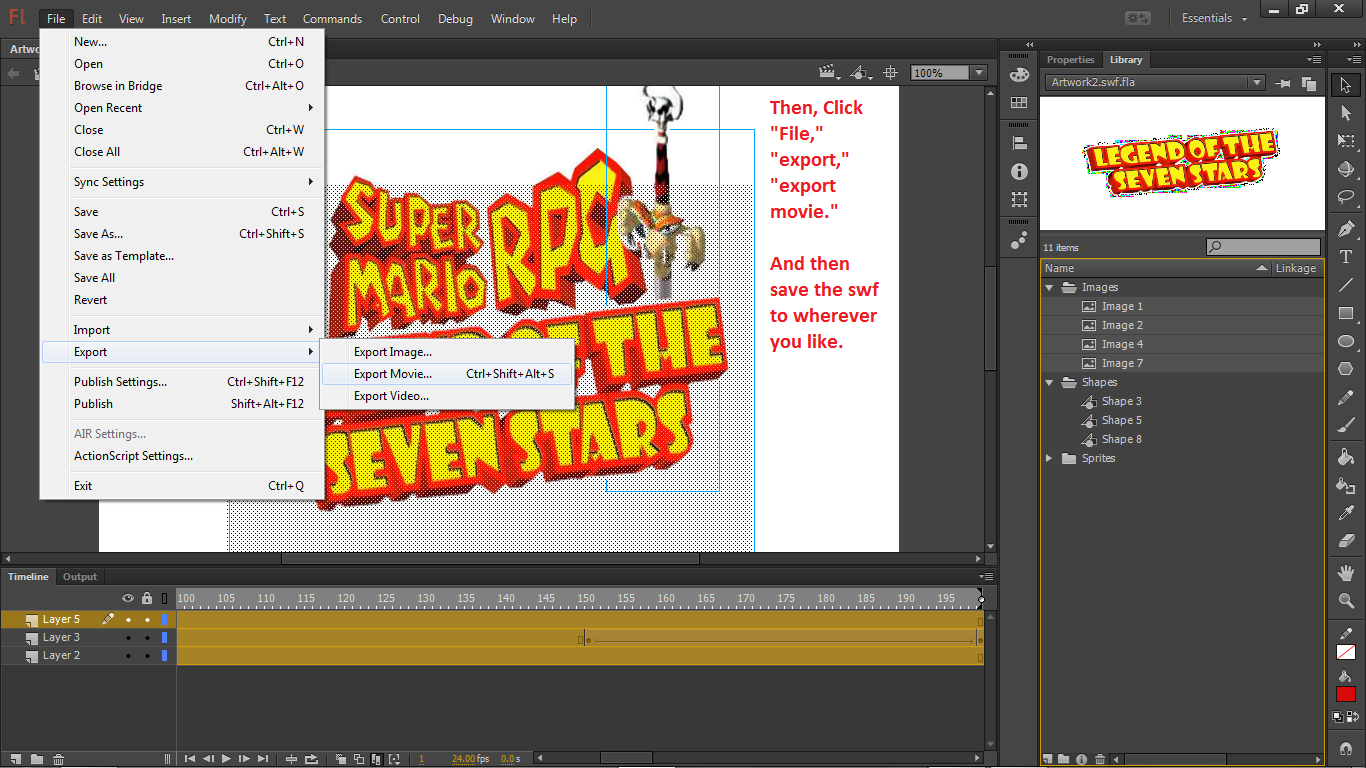
Task: Select the Zoom magnifier tool
Action: click(1346, 601)
